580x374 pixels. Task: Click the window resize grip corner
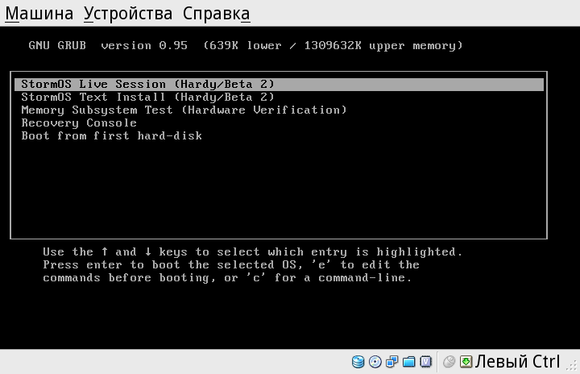572,365
